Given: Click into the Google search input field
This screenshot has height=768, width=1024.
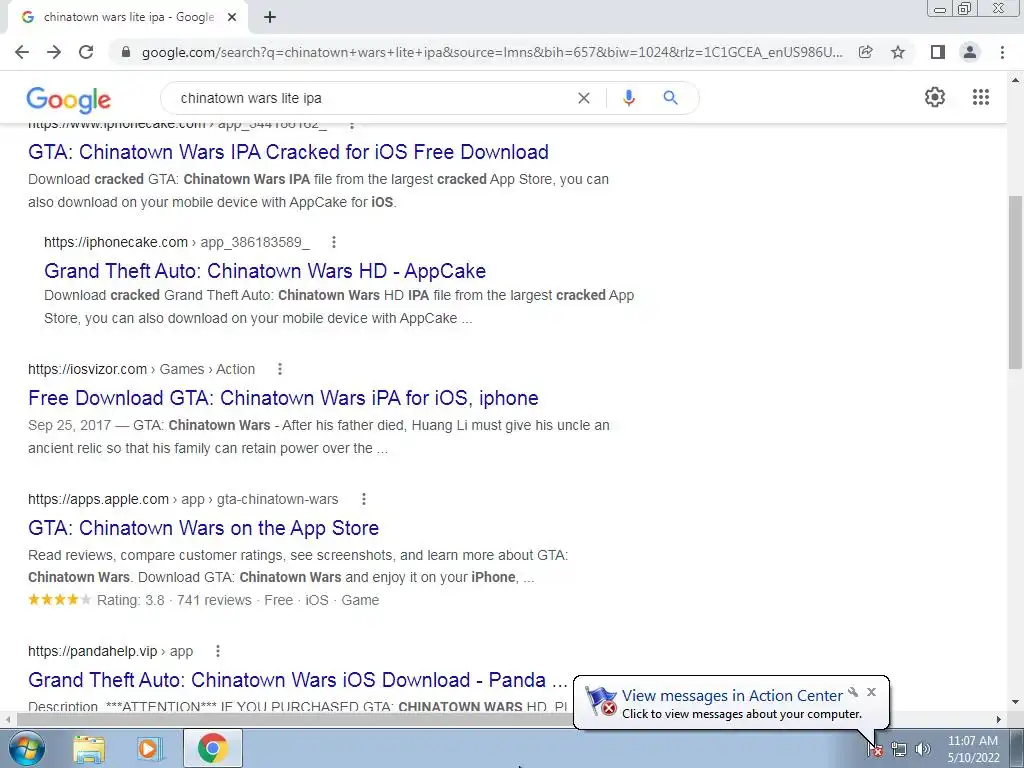Looking at the screenshot, I should (x=372, y=98).
